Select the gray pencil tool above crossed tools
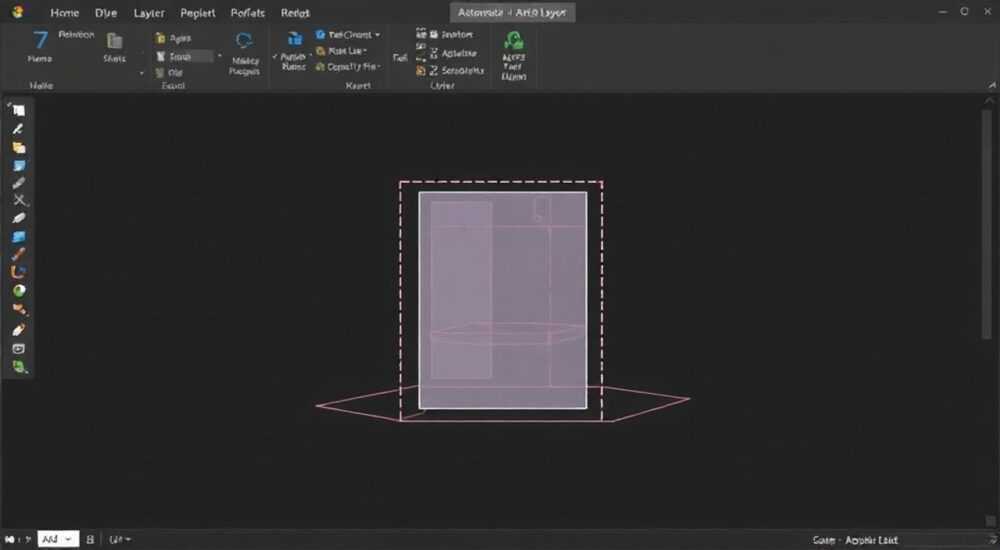1000x550 pixels. 18,183
